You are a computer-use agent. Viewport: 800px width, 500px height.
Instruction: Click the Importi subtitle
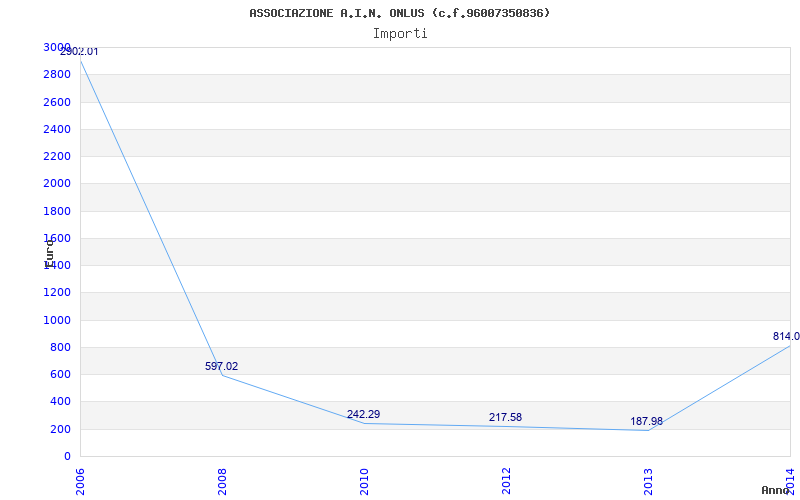click(x=400, y=34)
